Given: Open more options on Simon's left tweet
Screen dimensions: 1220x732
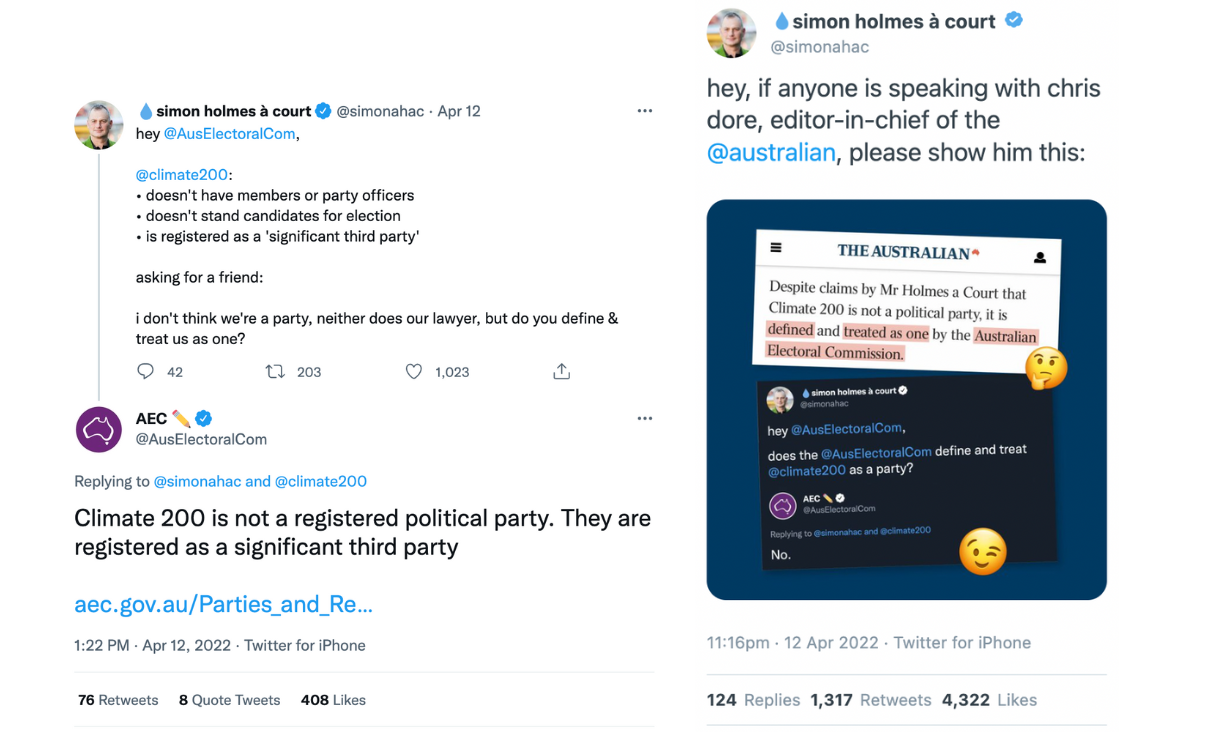Looking at the screenshot, I should pyautogui.click(x=645, y=111).
